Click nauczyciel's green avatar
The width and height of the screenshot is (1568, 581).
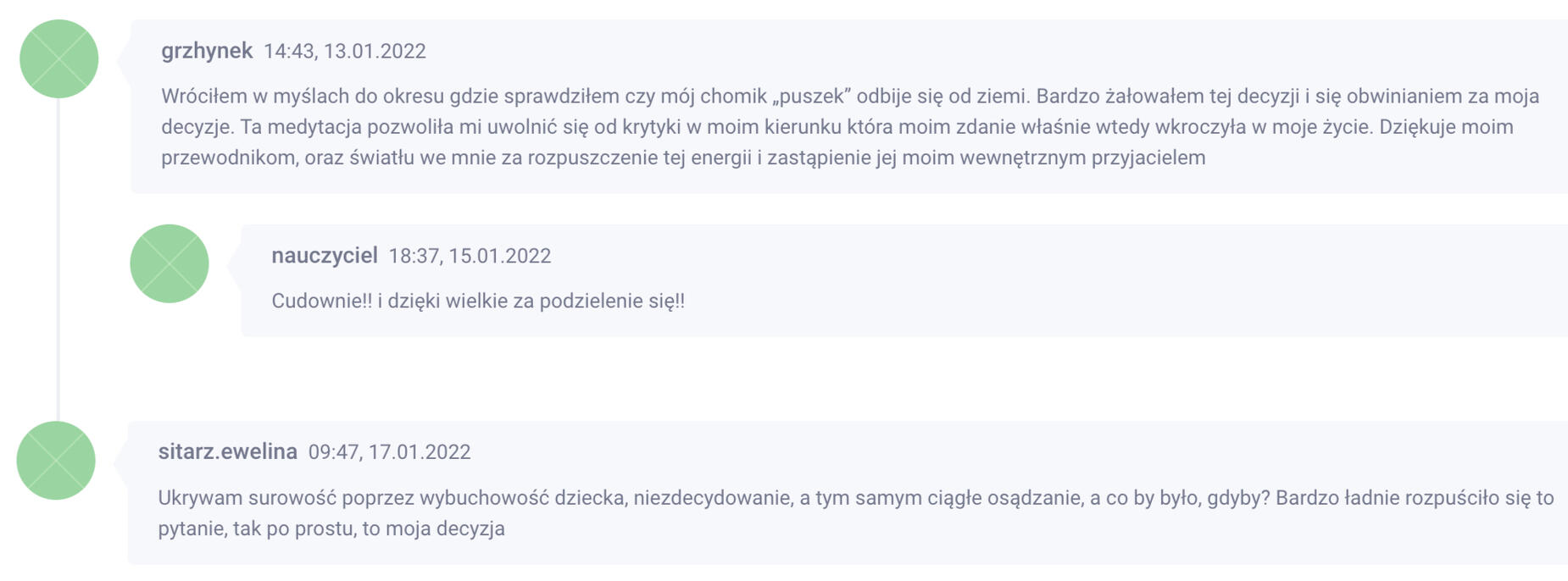(x=169, y=263)
